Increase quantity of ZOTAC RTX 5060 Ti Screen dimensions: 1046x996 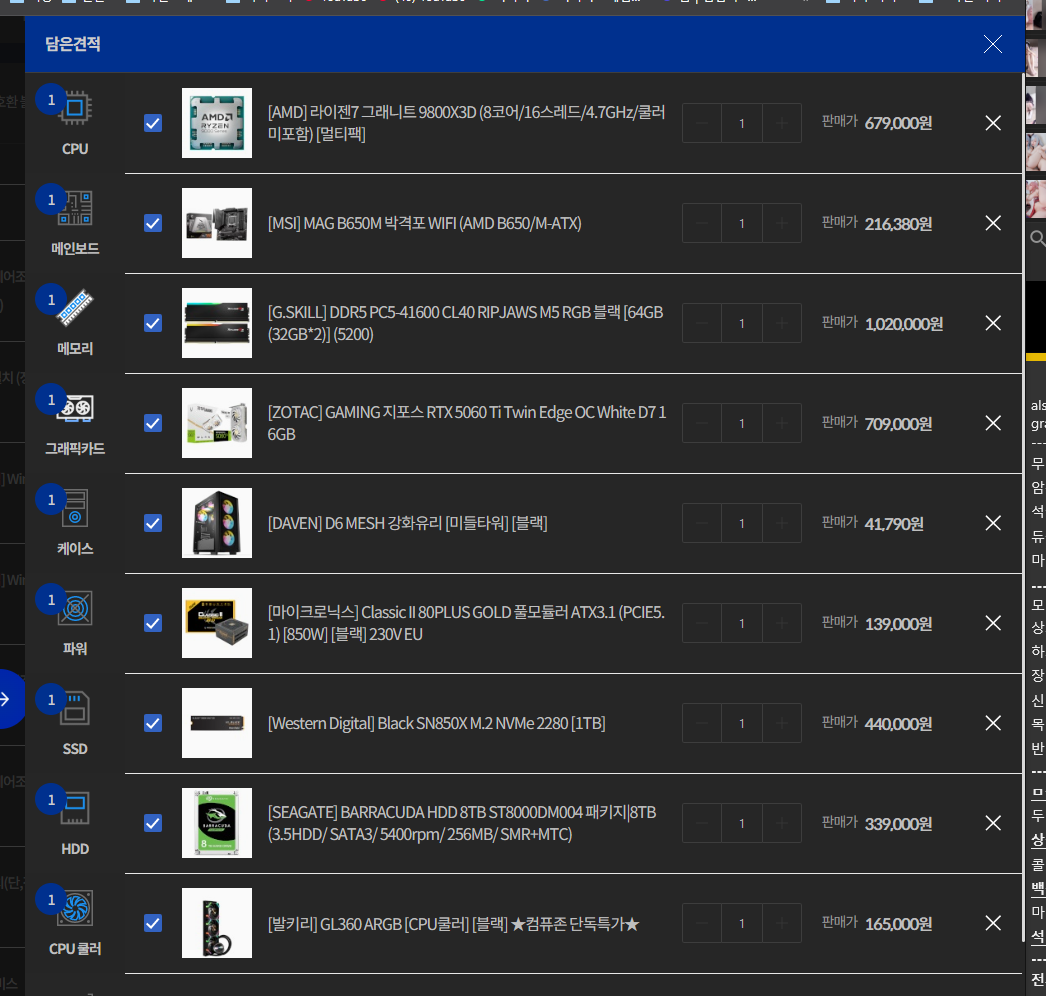click(x=781, y=423)
